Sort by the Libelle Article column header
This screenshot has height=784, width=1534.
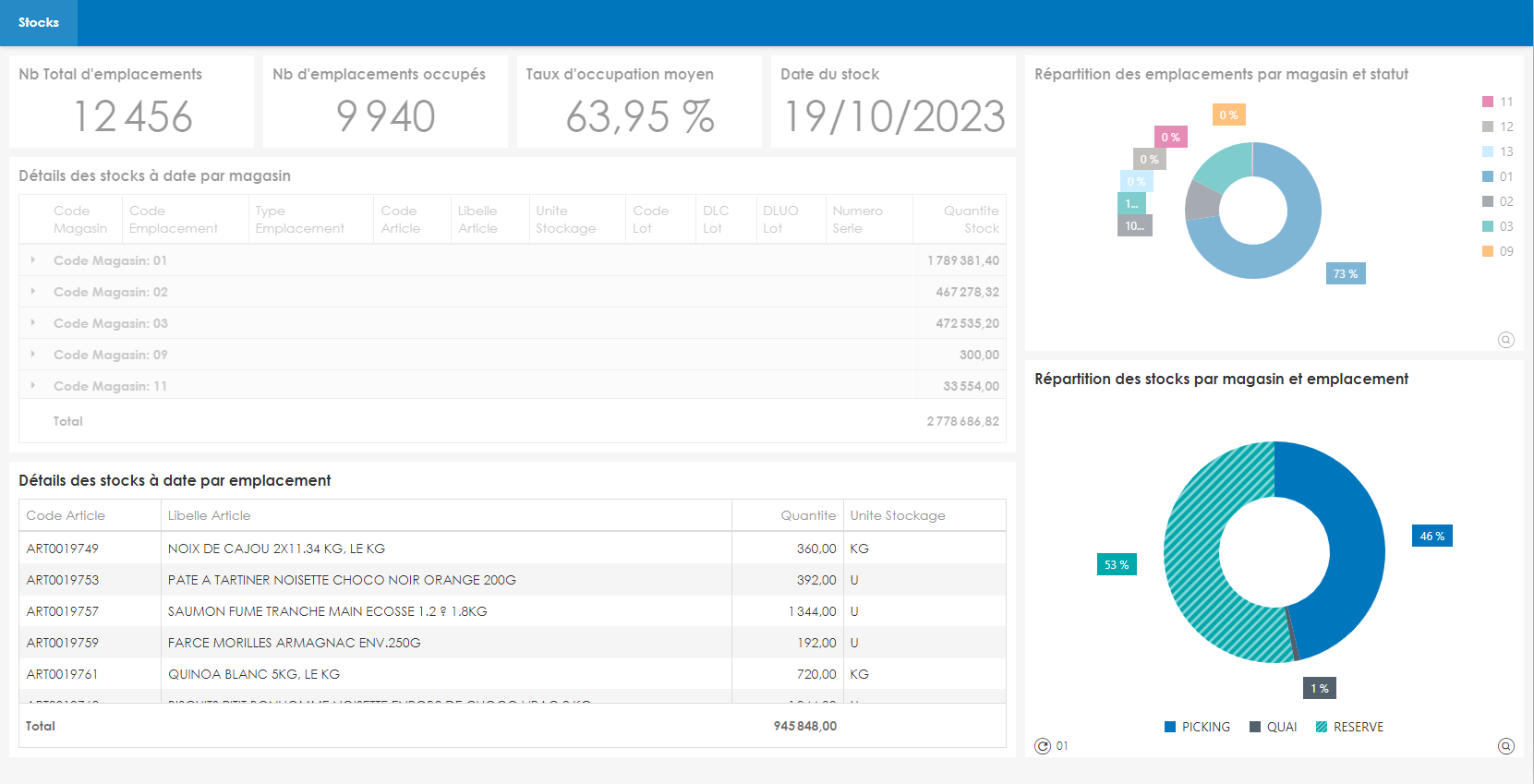(210, 515)
